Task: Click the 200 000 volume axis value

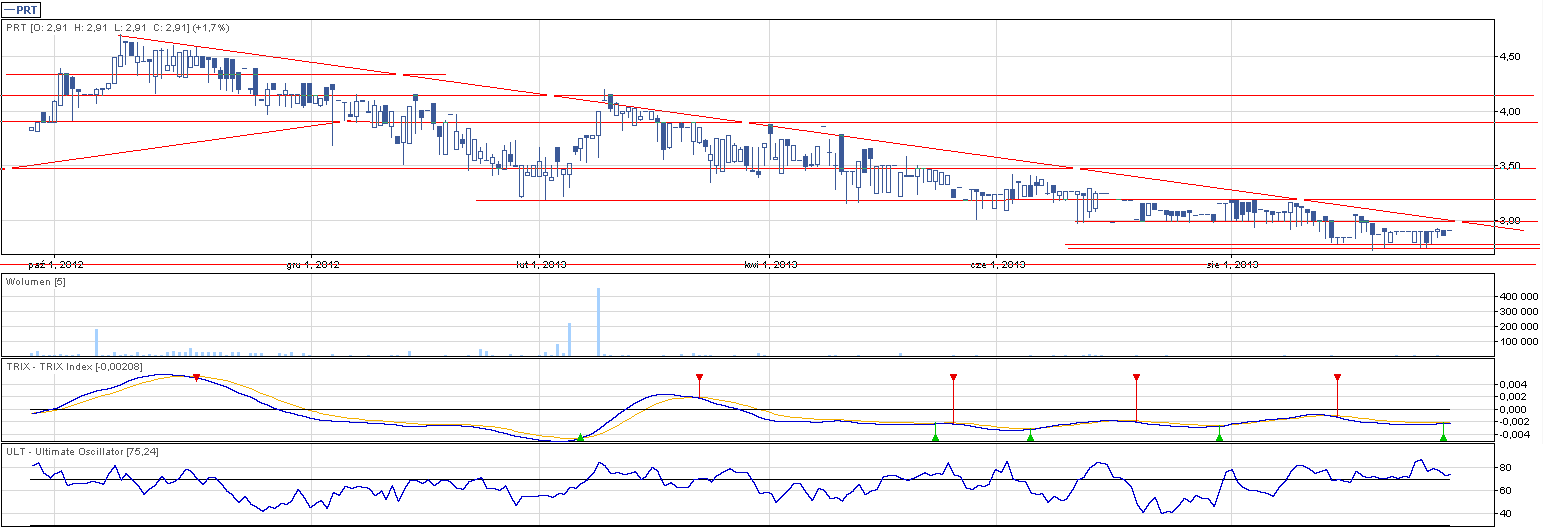Action: coord(1517,327)
